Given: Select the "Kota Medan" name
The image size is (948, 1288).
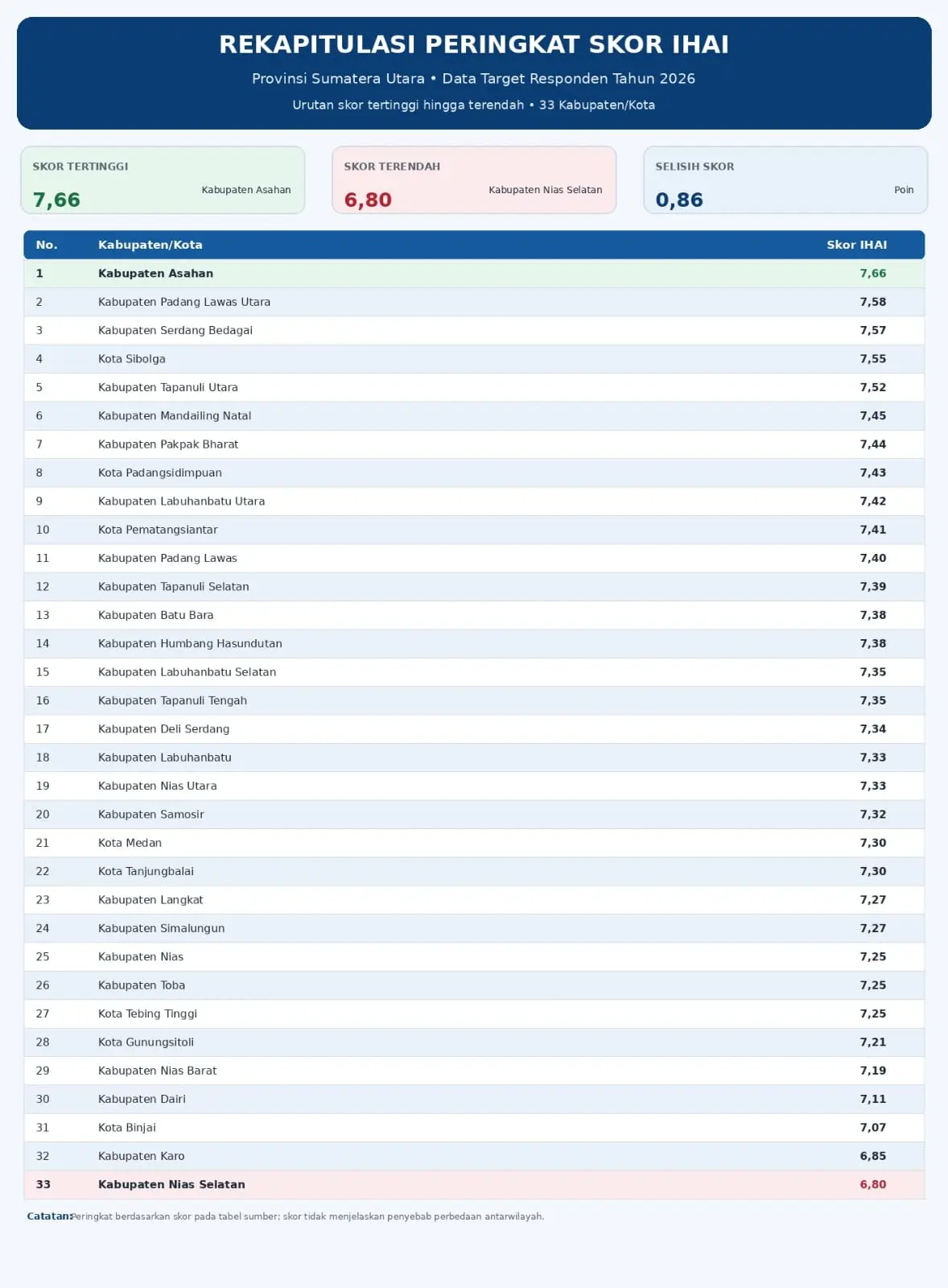Looking at the screenshot, I should (x=130, y=843).
